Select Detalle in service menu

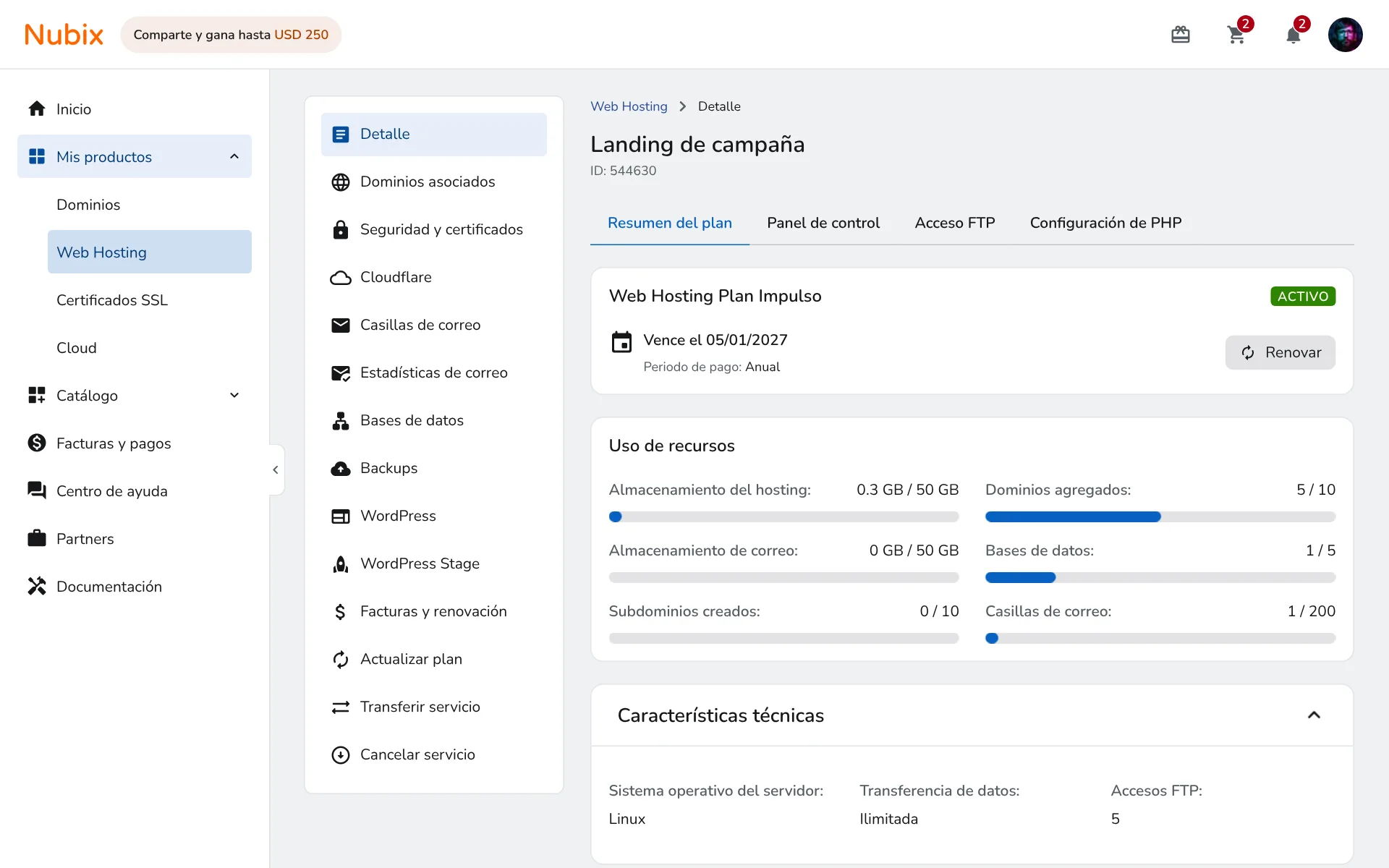434,135
